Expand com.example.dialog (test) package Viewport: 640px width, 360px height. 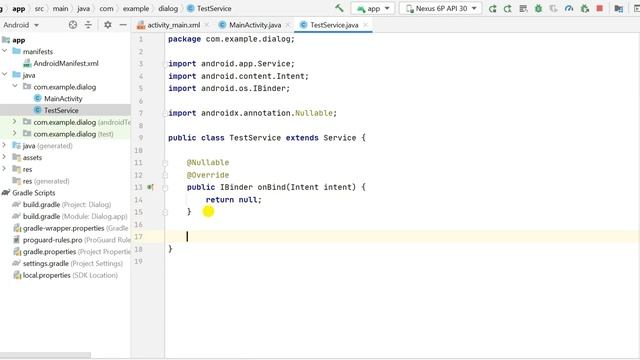pyautogui.click(x=15, y=133)
